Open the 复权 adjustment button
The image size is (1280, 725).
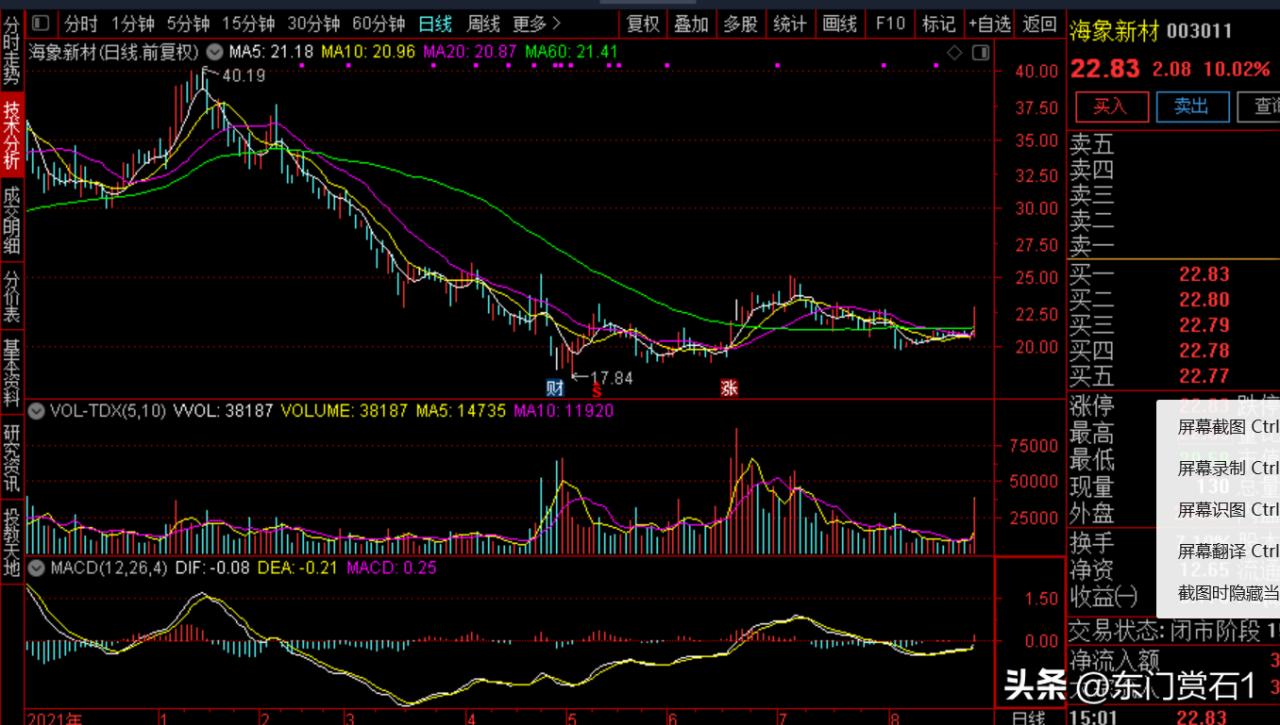coord(642,23)
